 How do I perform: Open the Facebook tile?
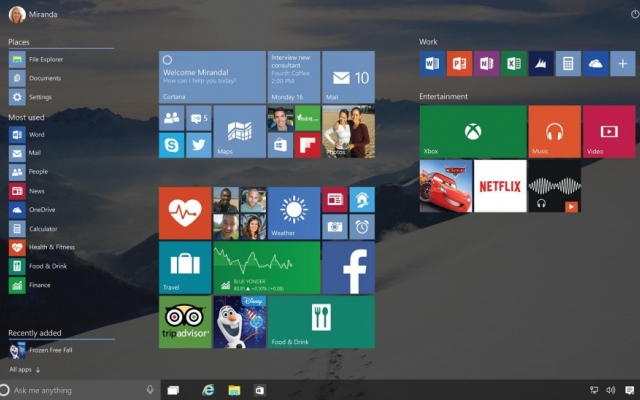point(349,268)
